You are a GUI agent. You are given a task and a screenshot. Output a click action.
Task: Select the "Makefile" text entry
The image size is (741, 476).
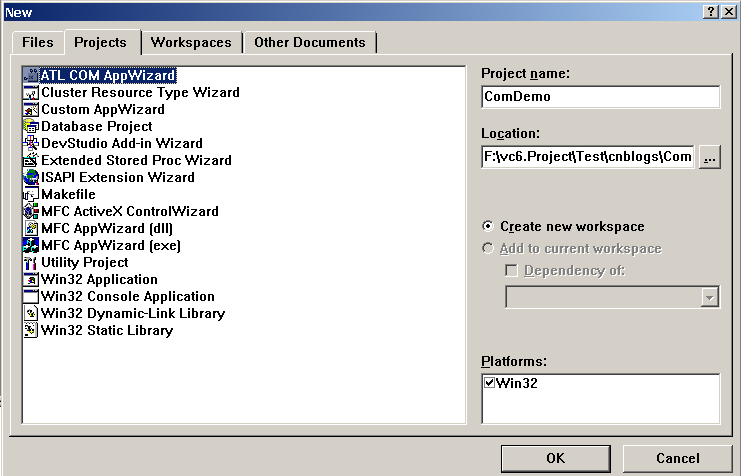(x=69, y=194)
